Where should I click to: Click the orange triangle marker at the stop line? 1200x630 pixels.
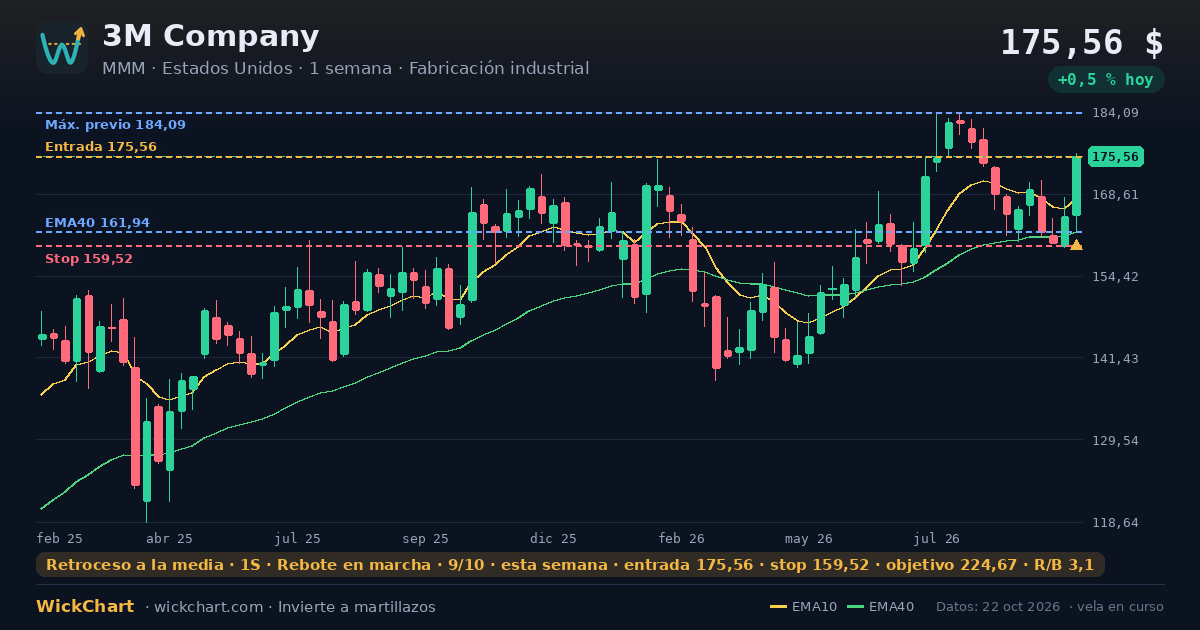coord(1076,245)
